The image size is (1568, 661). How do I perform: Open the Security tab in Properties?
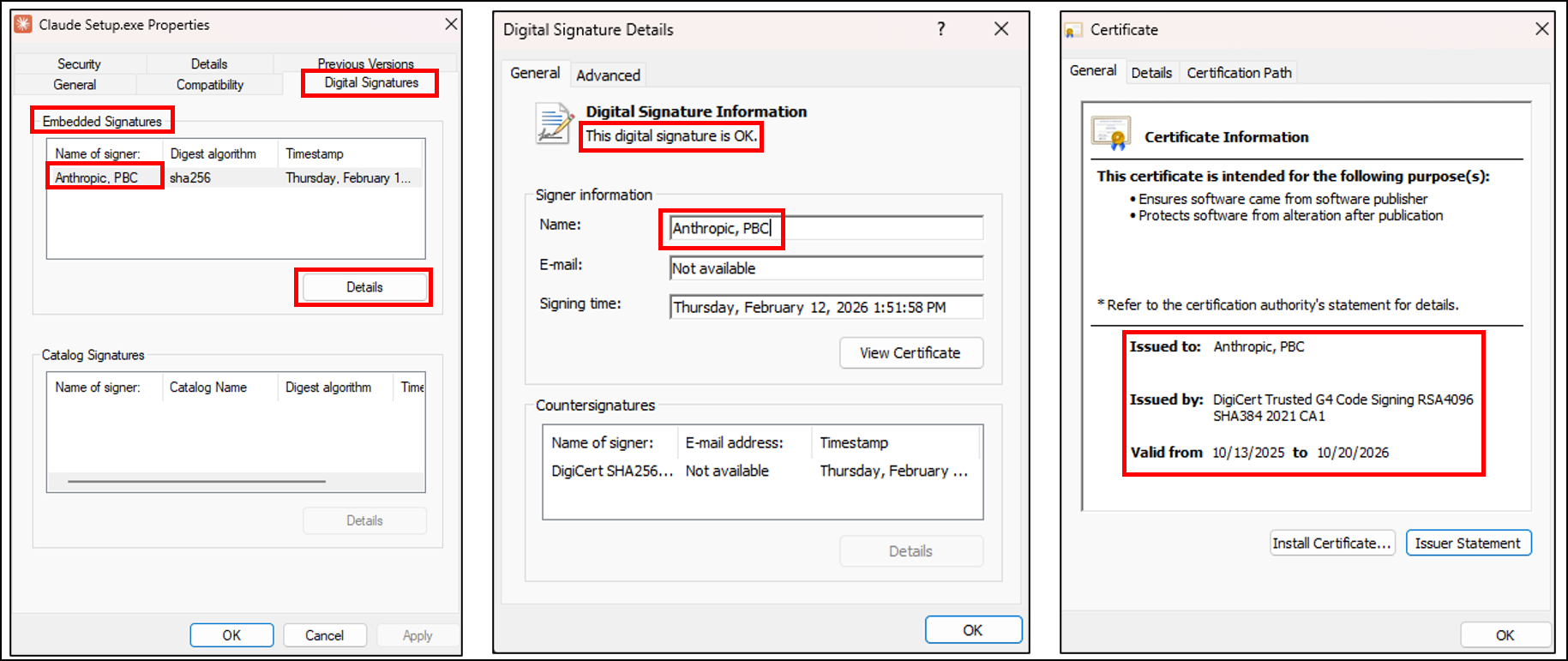coord(79,64)
